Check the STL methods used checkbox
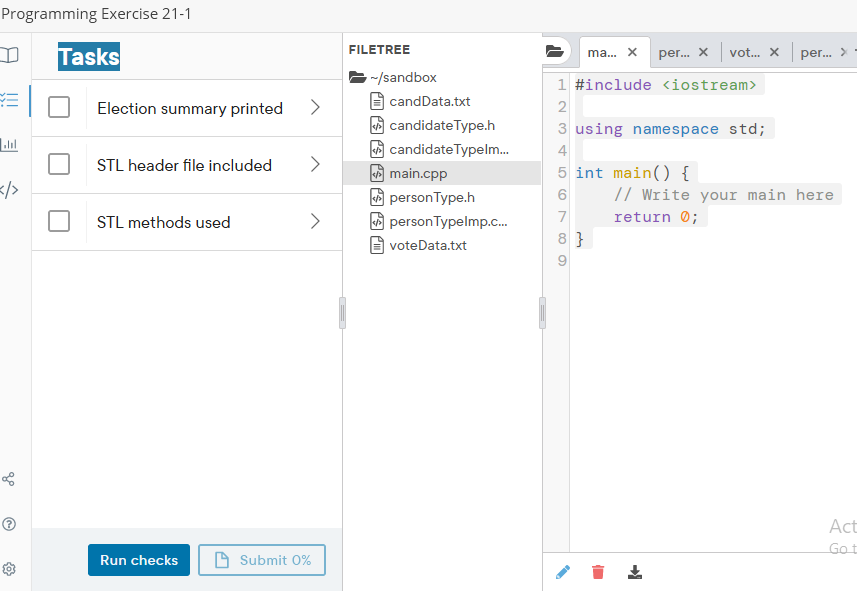Viewport: 857px width, 591px height. point(58,221)
